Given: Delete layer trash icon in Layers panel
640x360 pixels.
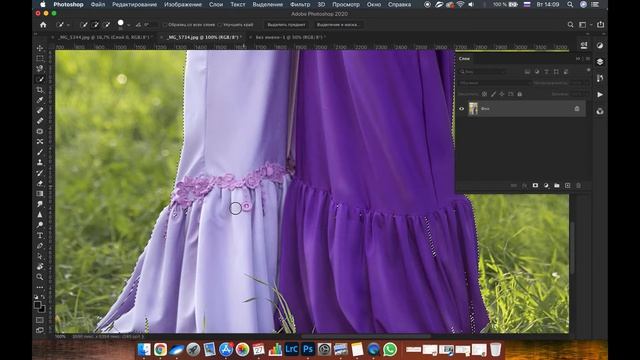Looking at the screenshot, I should tap(578, 185).
